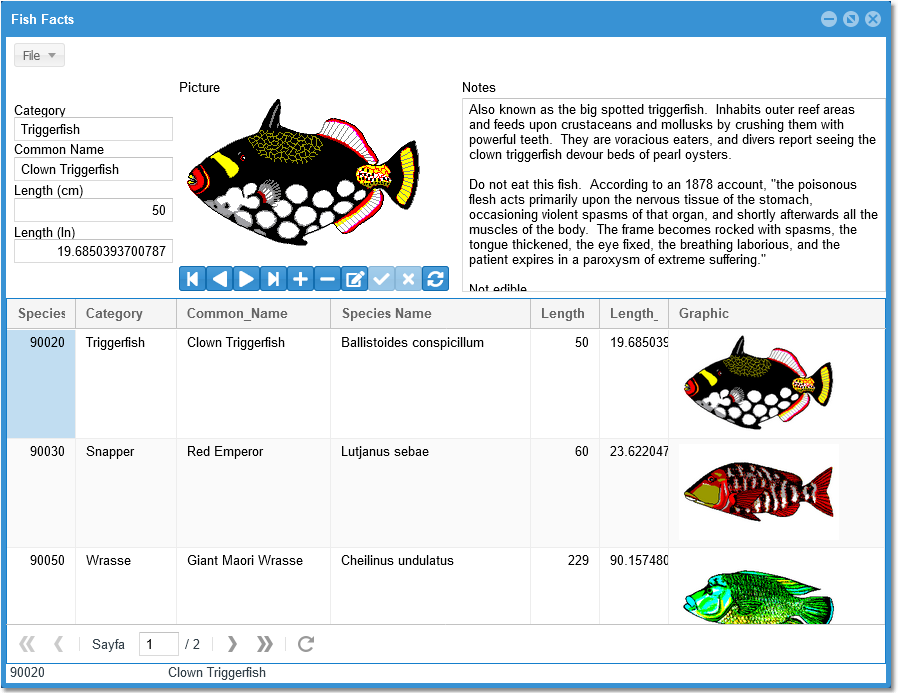
Task: Click the previous record navigator button
Action: coord(219,279)
